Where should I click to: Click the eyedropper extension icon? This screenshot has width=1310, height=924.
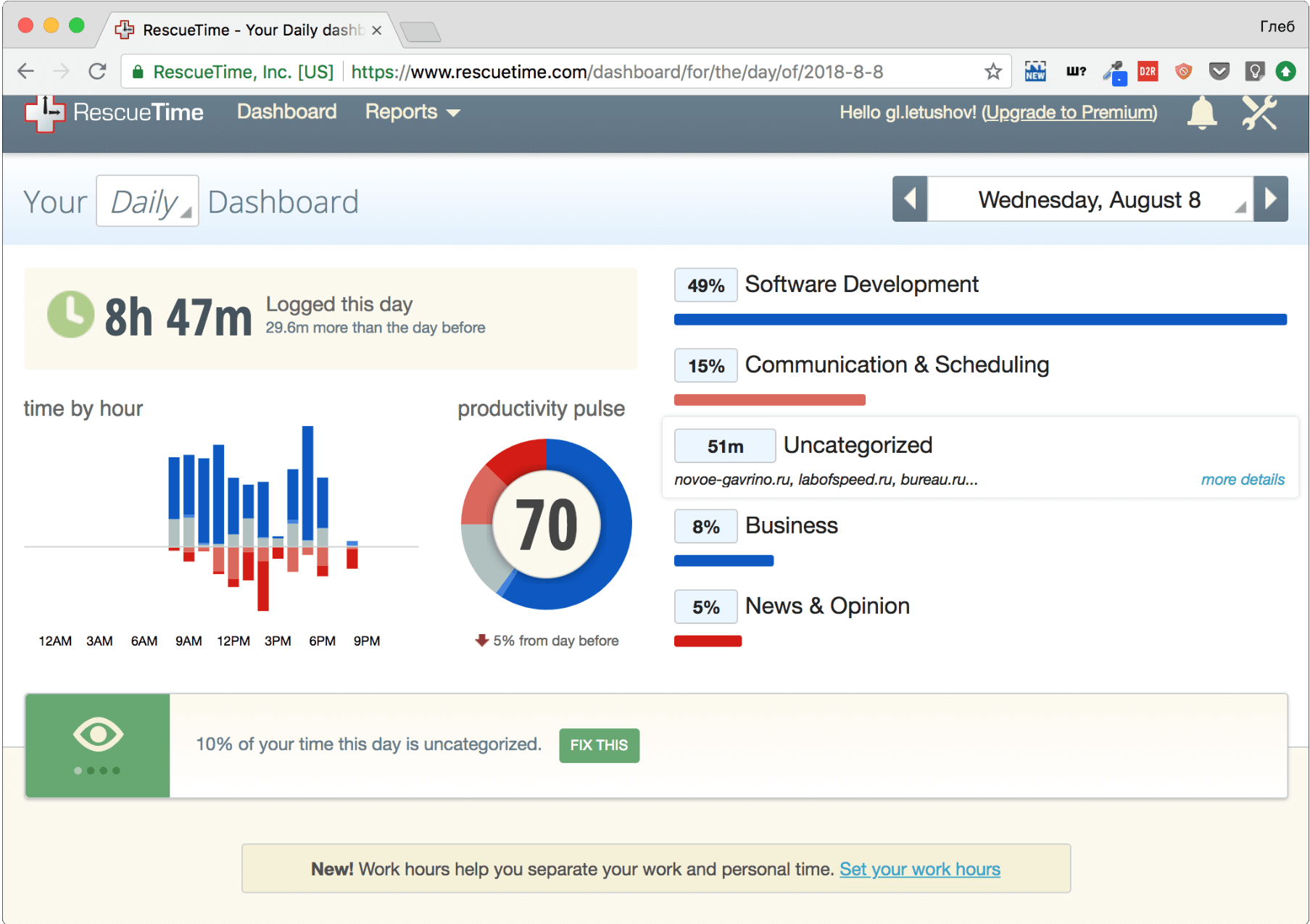click(x=1114, y=72)
